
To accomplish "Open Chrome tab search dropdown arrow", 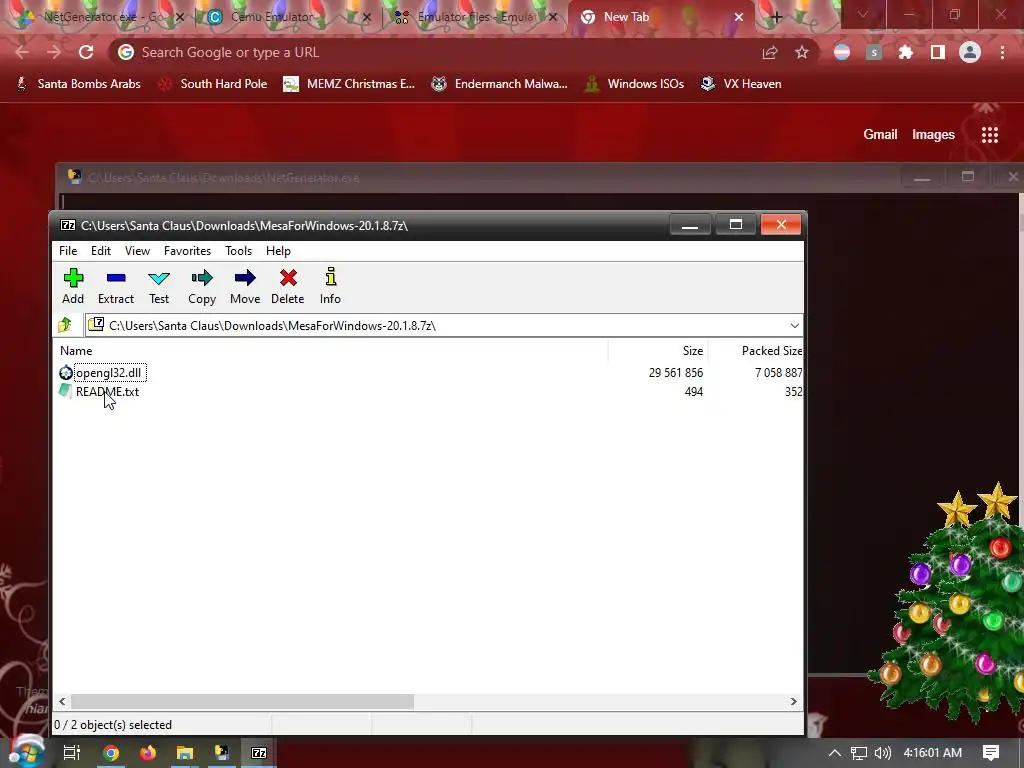I will point(863,16).
